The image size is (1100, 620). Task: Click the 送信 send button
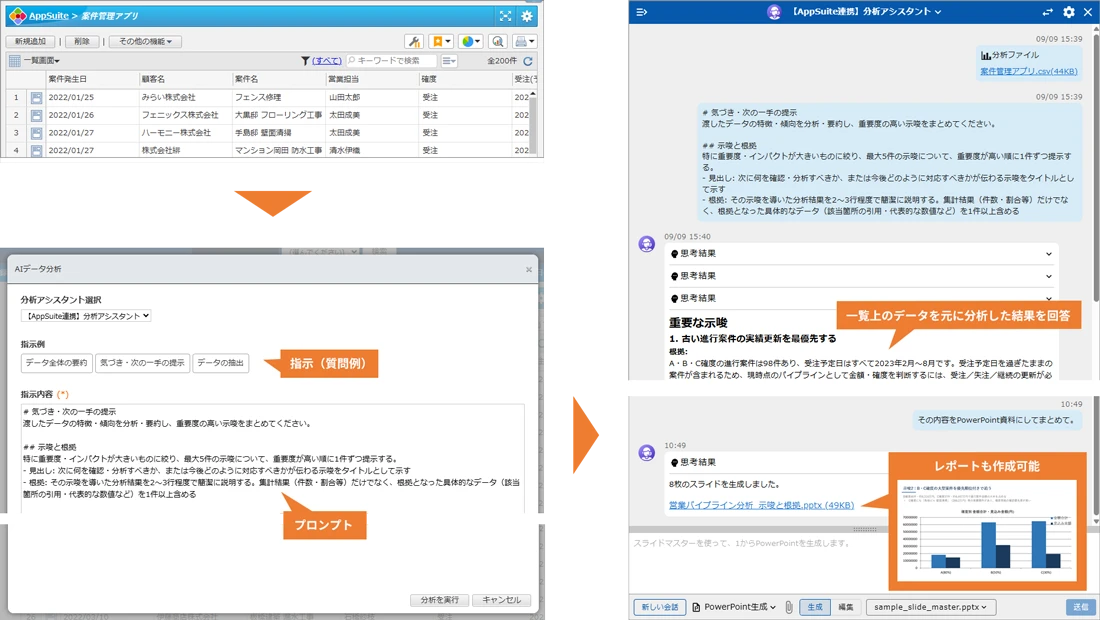pos(1080,607)
